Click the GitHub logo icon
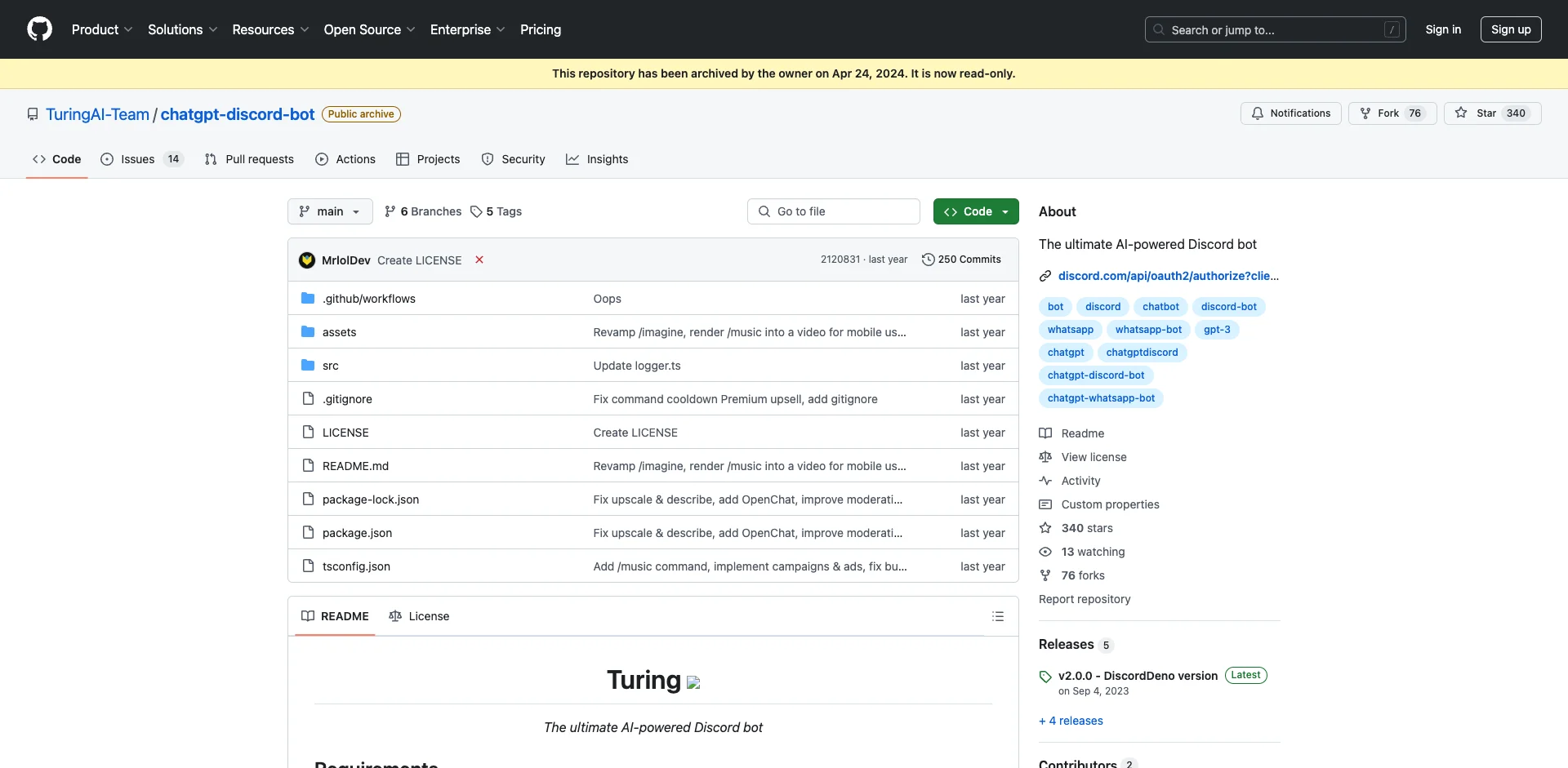 [x=39, y=29]
